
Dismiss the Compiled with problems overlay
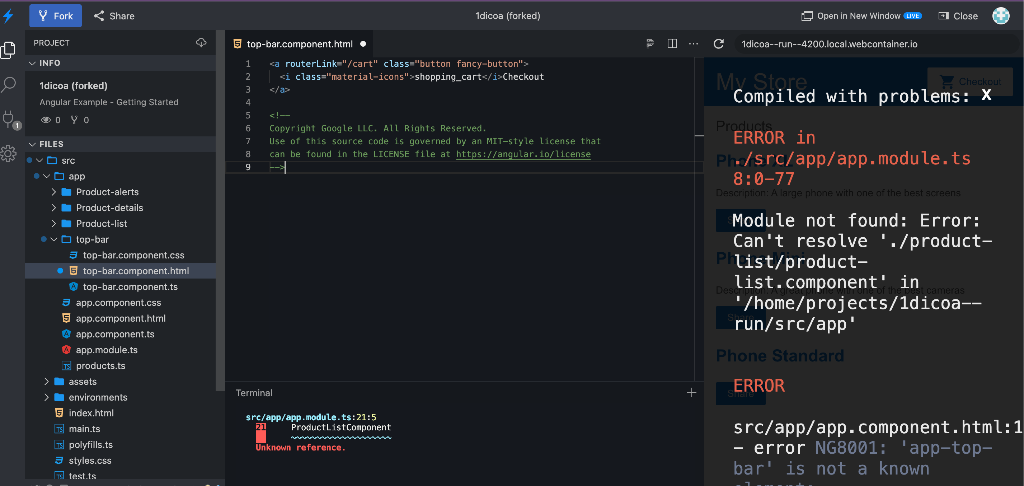(987, 95)
